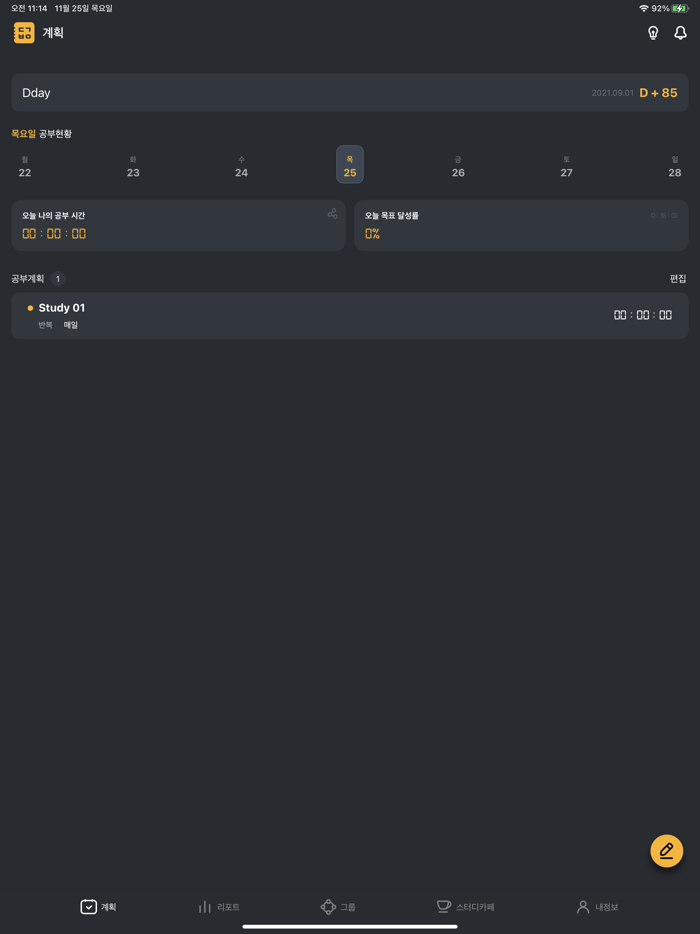Choose Wednesday 24 date

coord(241,167)
